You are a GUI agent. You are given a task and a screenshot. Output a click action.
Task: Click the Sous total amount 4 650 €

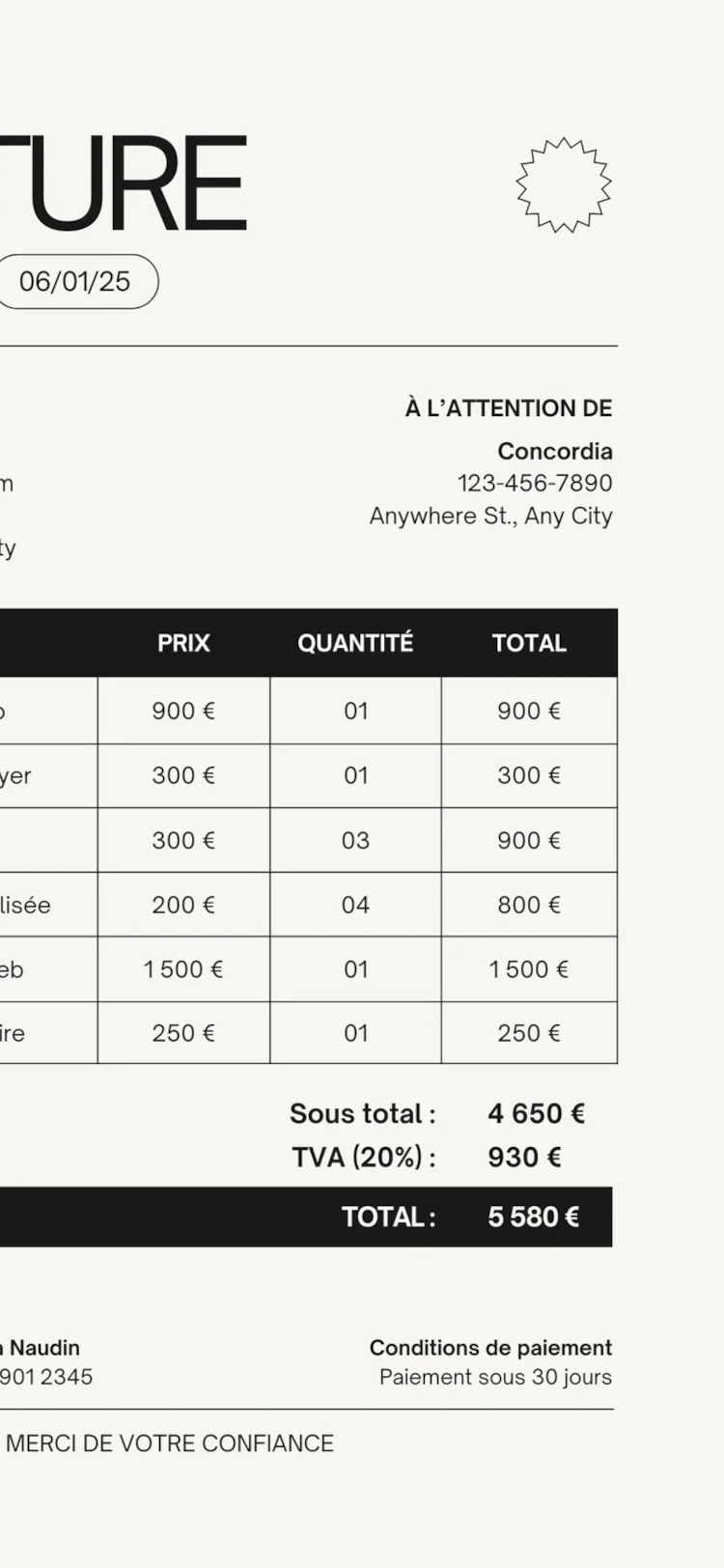(536, 1113)
